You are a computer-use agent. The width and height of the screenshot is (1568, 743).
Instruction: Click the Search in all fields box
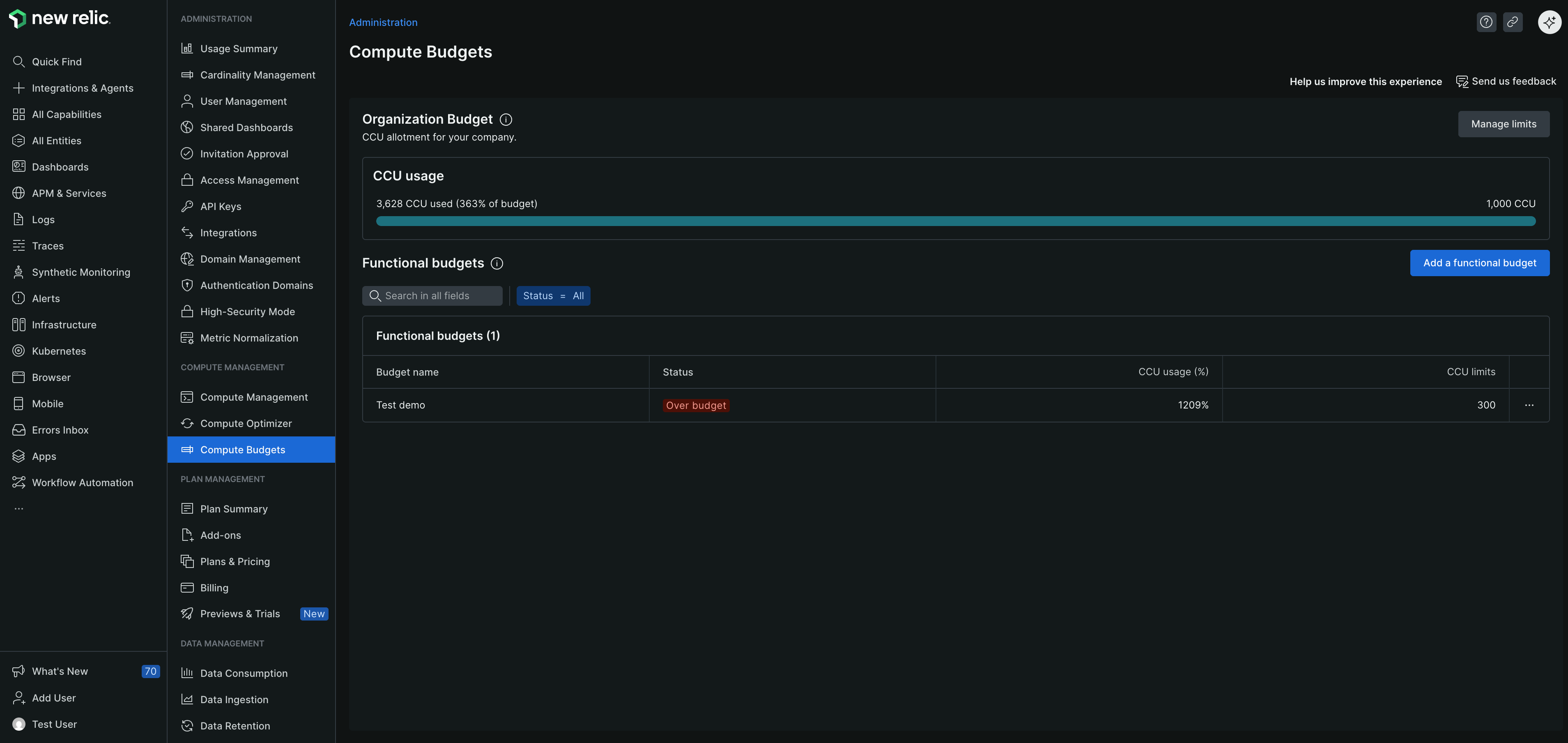point(432,296)
